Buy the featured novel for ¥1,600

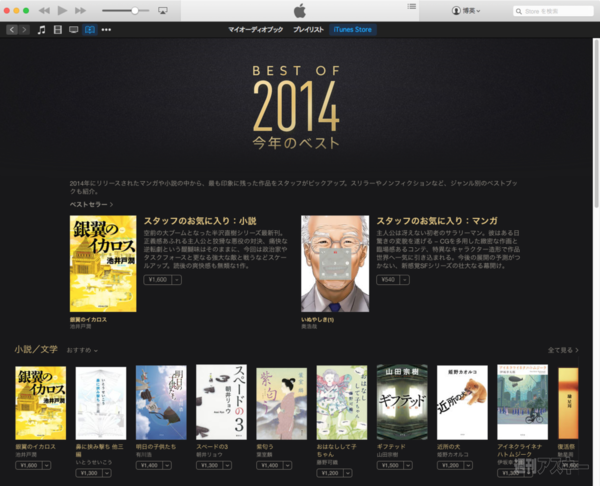pos(158,280)
